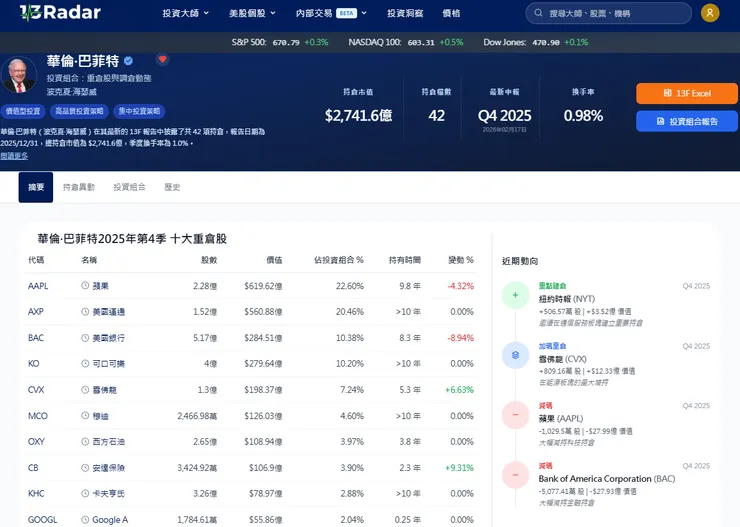Click the blue verified badge beside 華倫·巴菲特
Viewport: 740px width, 527px height.
128,61
